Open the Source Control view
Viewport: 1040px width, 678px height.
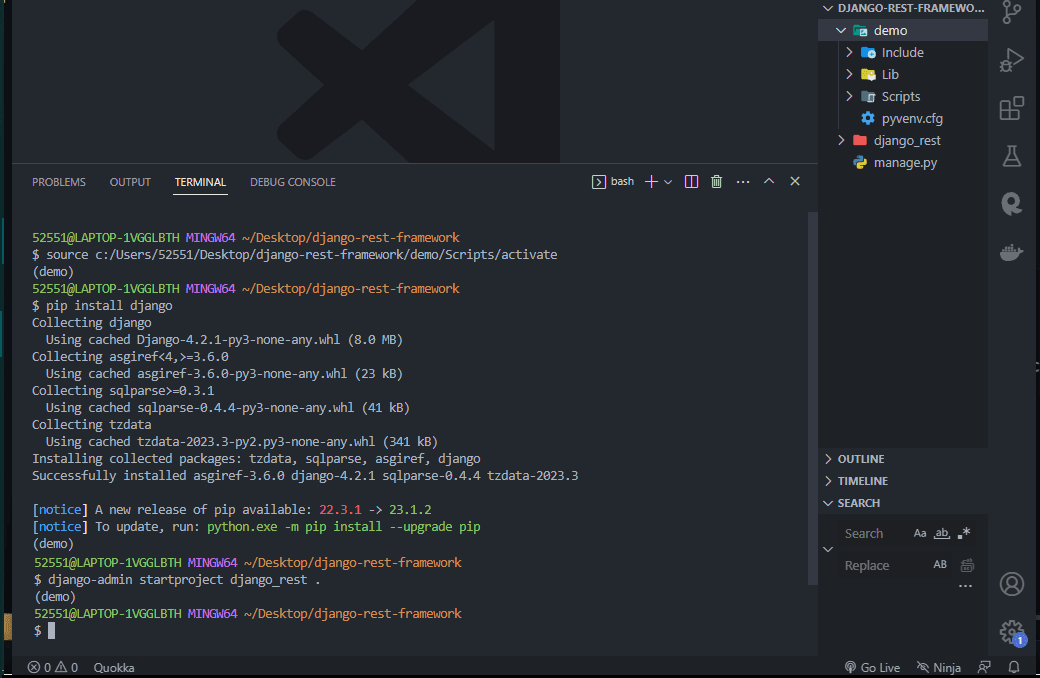(1011, 12)
